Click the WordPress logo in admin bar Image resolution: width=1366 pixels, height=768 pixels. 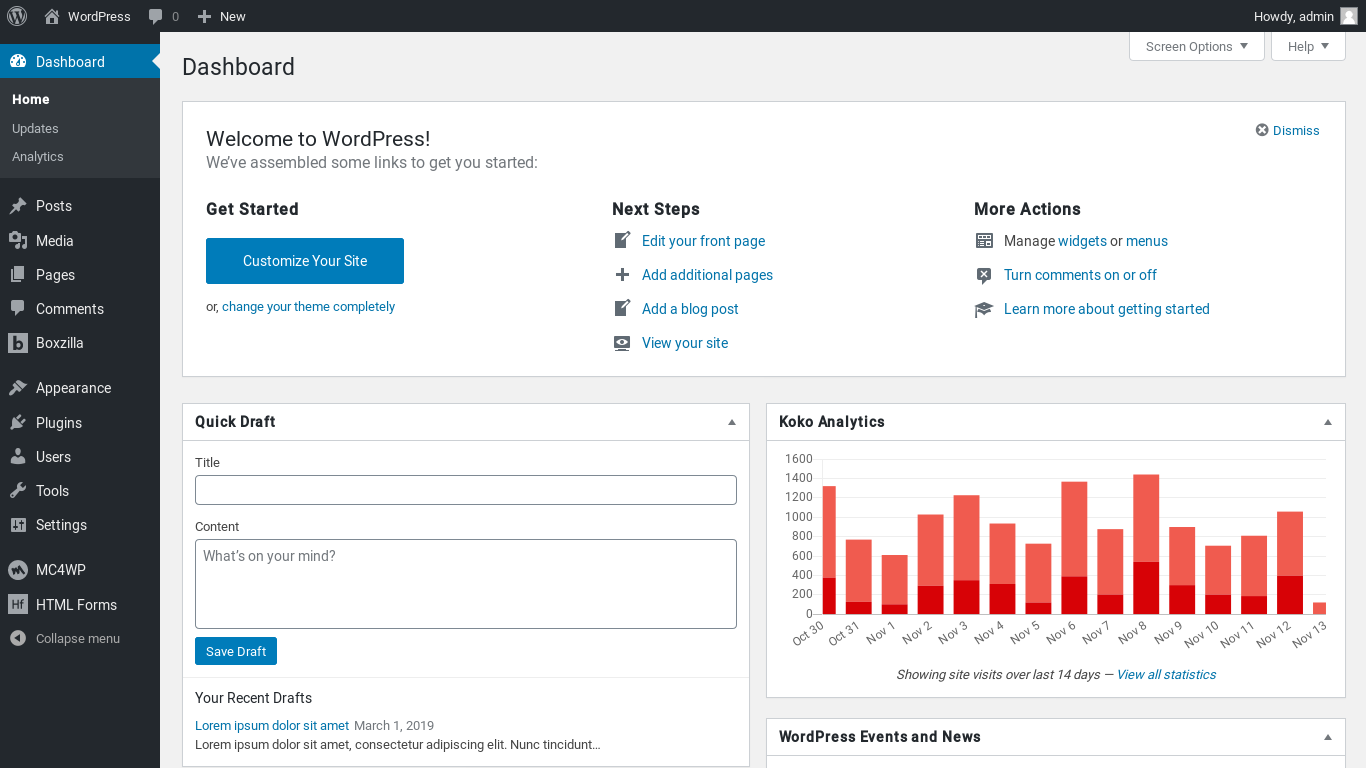16,16
